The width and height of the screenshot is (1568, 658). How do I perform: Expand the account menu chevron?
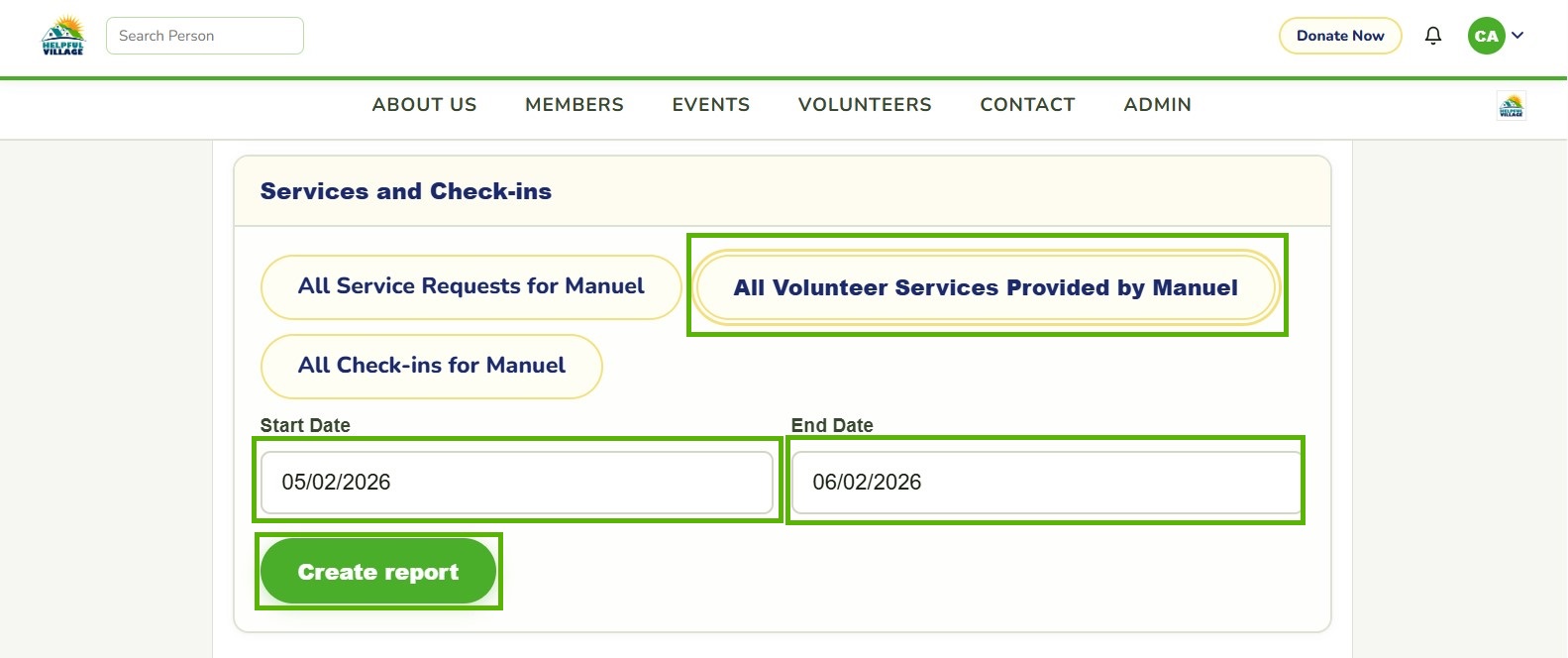1517,36
